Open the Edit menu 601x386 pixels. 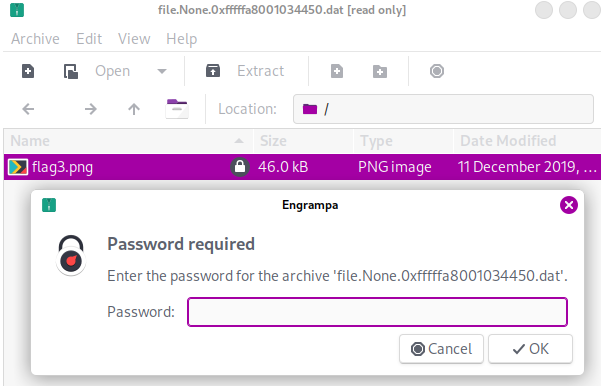click(x=89, y=39)
